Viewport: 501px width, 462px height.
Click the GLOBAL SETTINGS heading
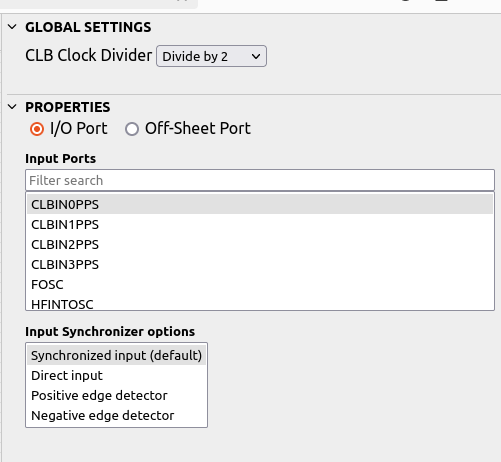pos(88,27)
